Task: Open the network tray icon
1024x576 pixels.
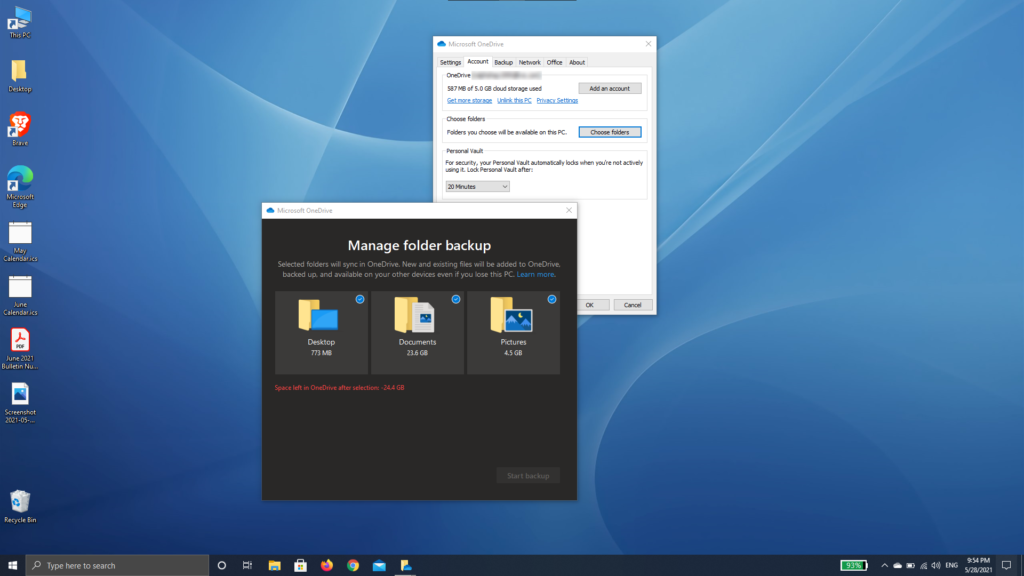Action: 923,566
